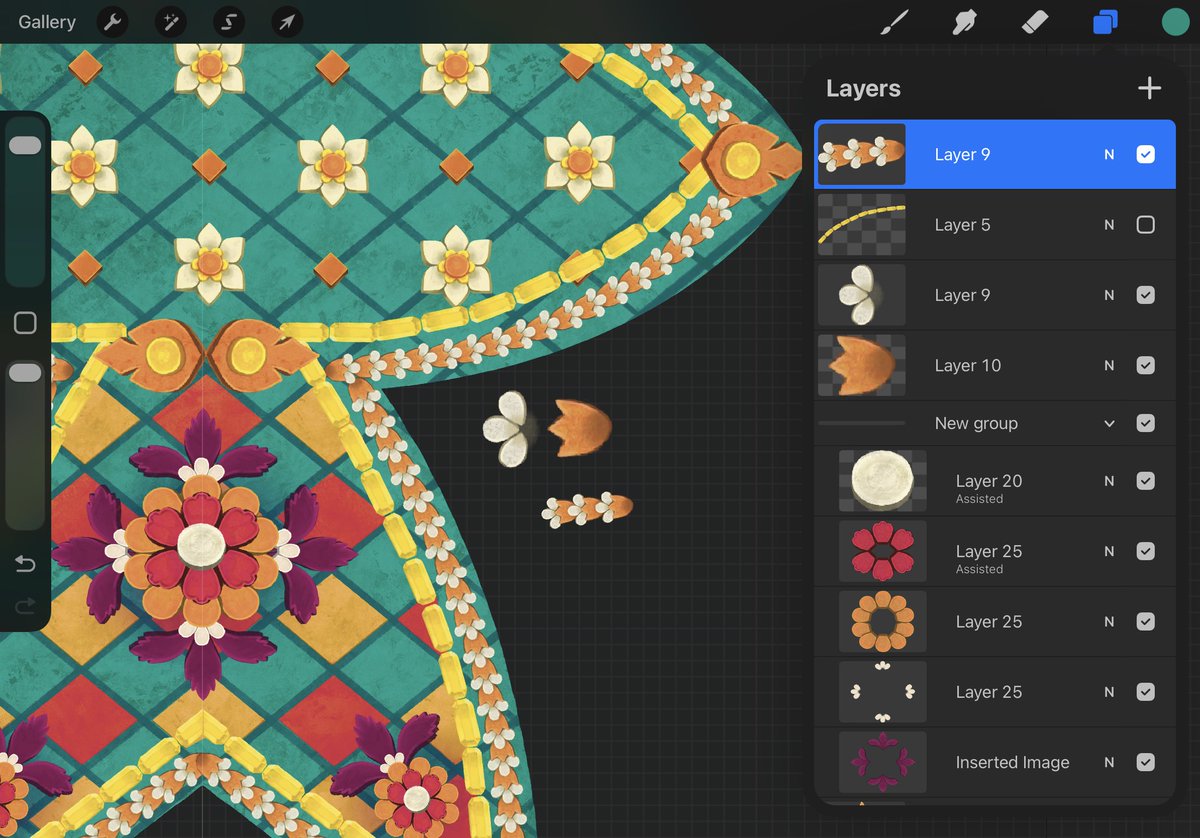
Task: Hide Layer 20
Action: pos(1146,481)
